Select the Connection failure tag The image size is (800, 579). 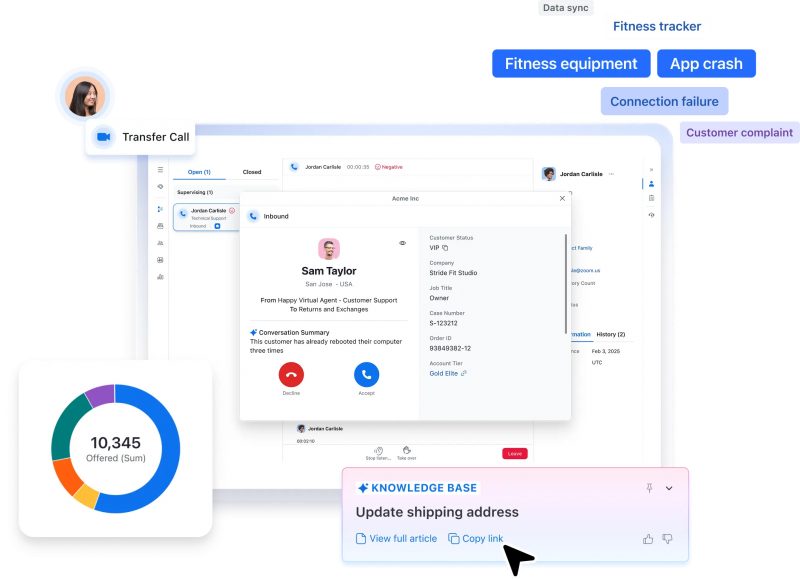pos(664,102)
